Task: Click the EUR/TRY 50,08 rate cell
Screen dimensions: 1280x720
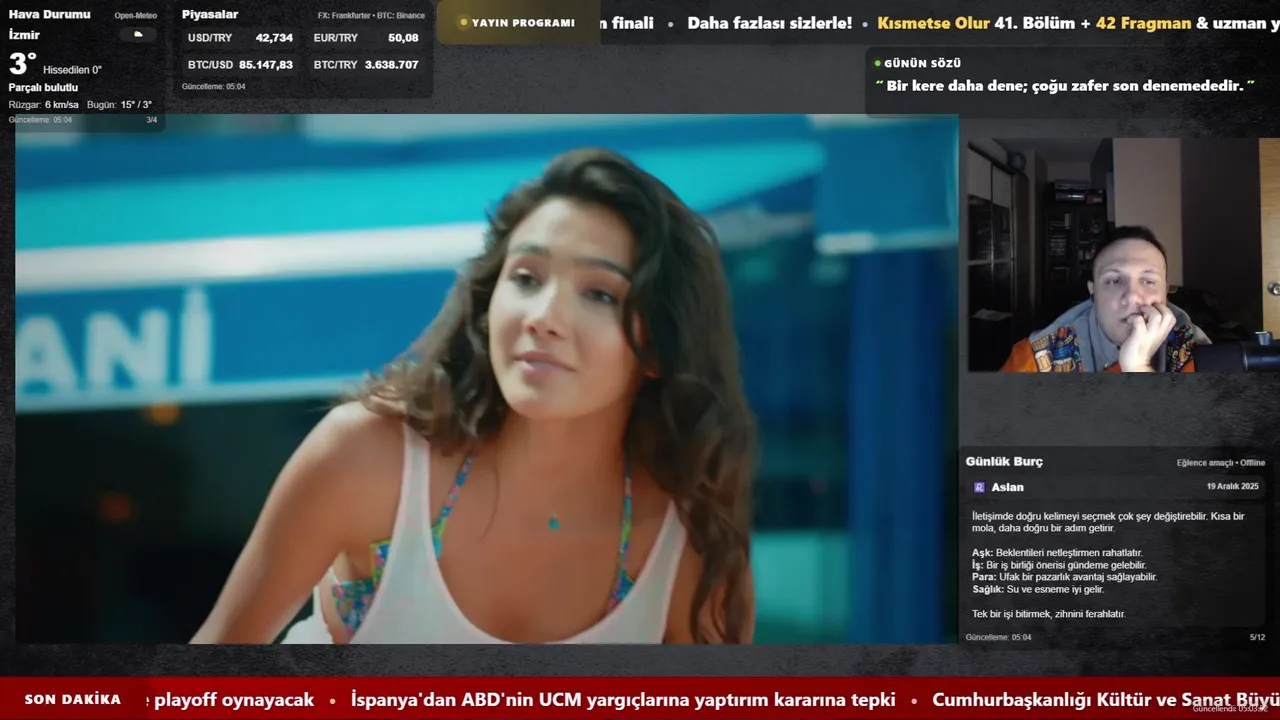Action: [x=366, y=38]
